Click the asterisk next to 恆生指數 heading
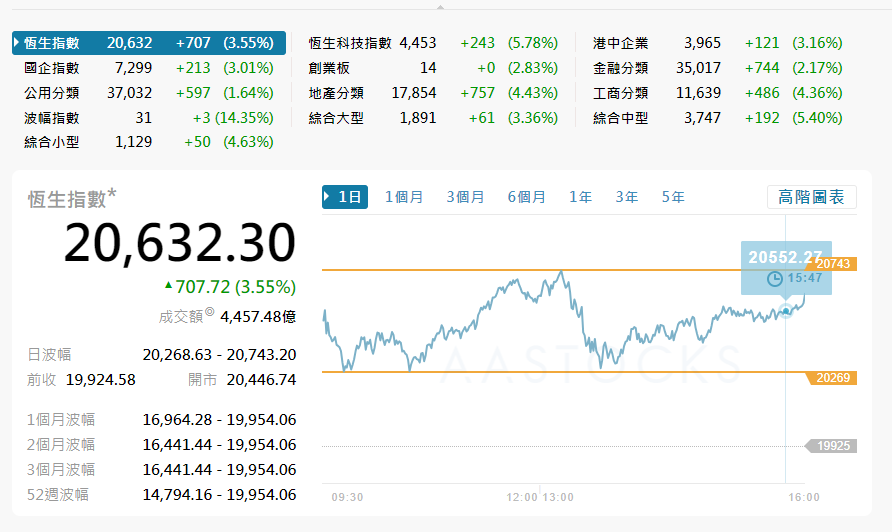The image size is (892, 532). [112, 192]
